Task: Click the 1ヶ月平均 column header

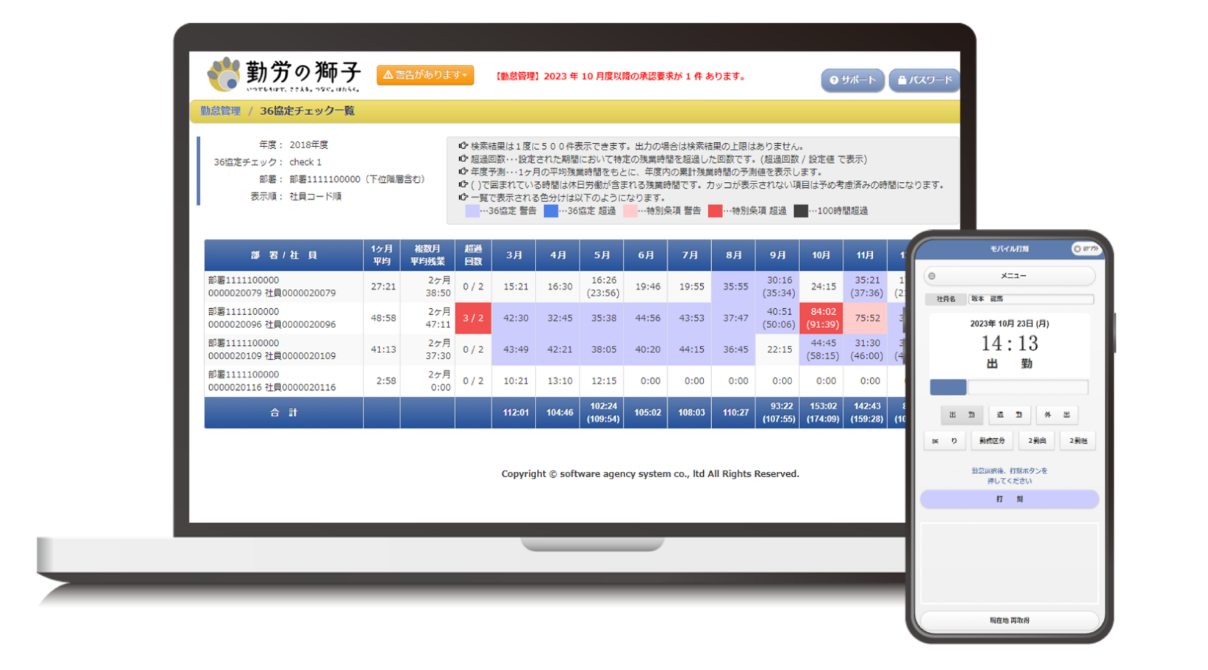Action: click(x=381, y=255)
